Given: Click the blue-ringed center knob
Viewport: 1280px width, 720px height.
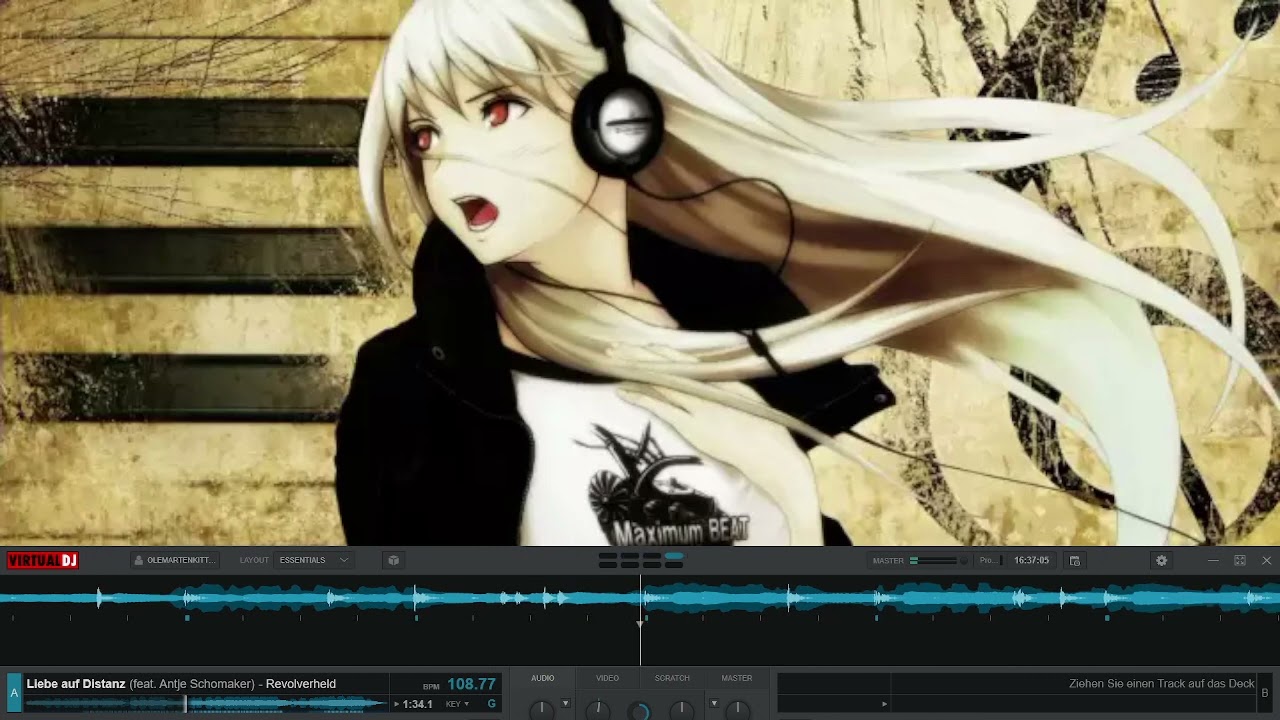Looking at the screenshot, I should pos(639,710).
